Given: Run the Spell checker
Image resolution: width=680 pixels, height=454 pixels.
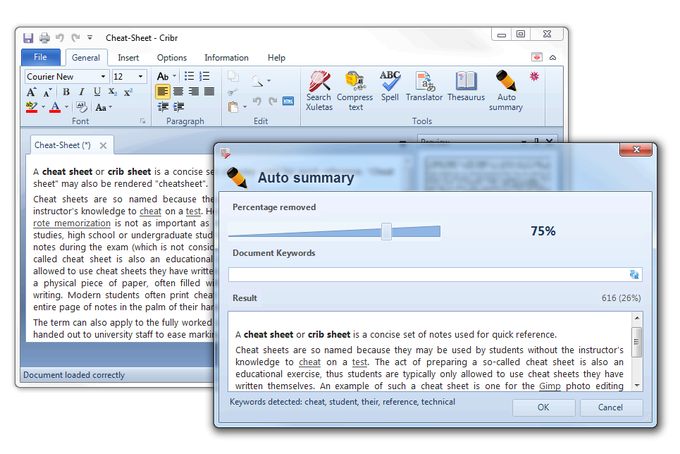Looking at the screenshot, I should (389, 86).
